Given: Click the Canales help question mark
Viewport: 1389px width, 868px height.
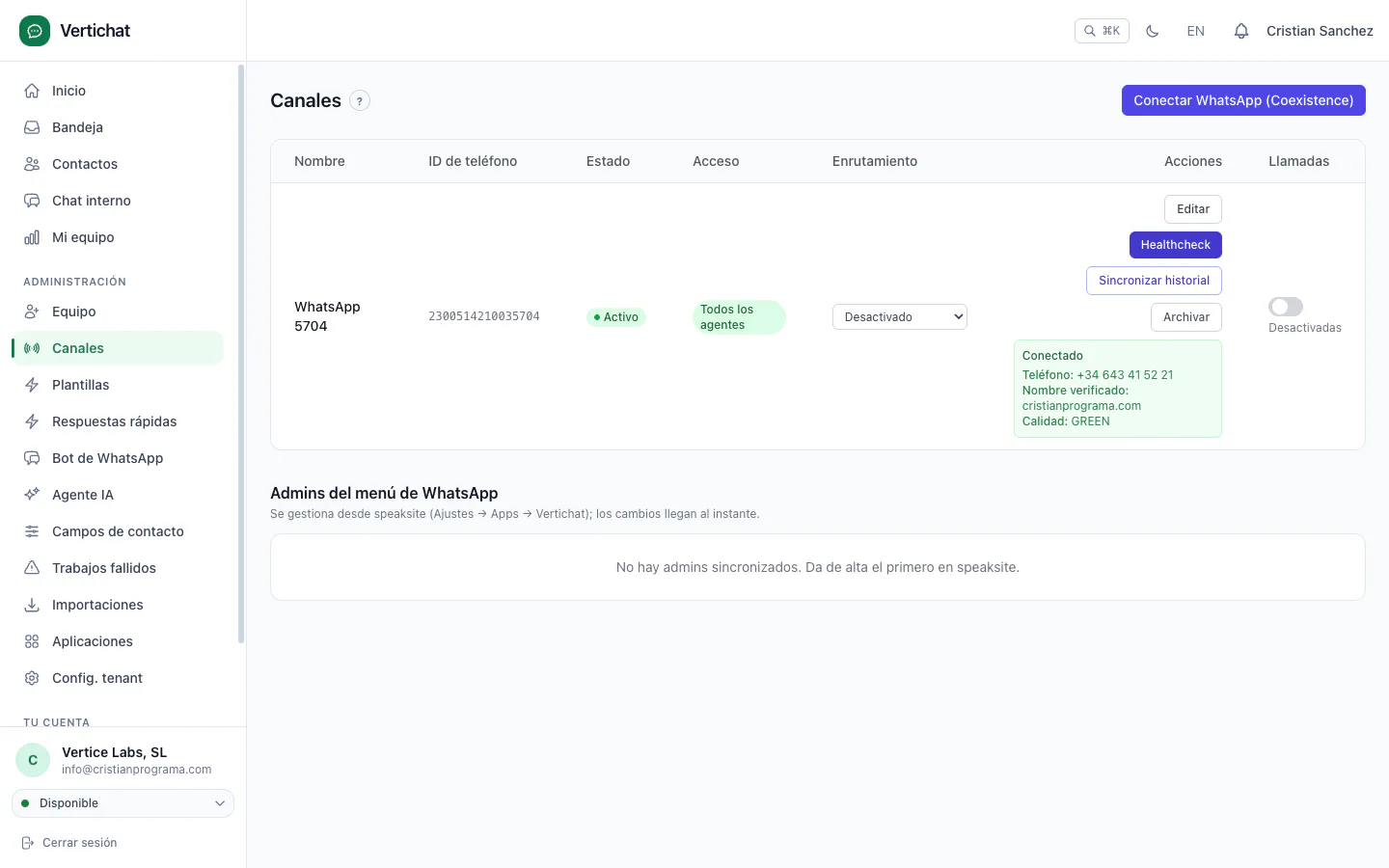Looking at the screenshot, I should tap(360, 100).
